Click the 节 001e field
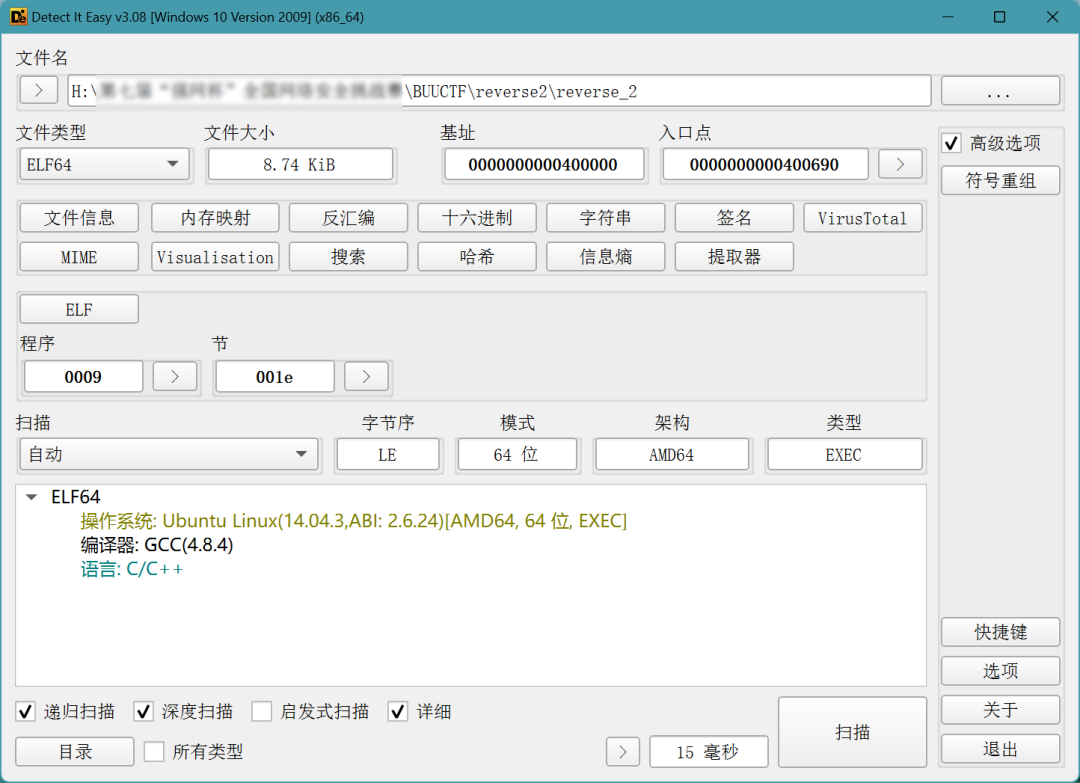 click(x=275, y=377)
